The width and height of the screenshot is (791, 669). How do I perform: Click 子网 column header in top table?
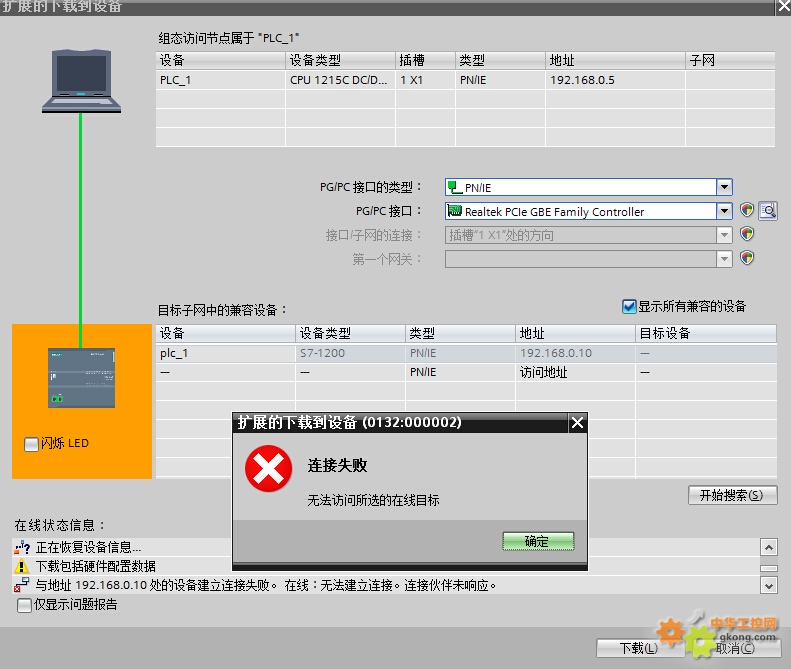click(730, 61)
